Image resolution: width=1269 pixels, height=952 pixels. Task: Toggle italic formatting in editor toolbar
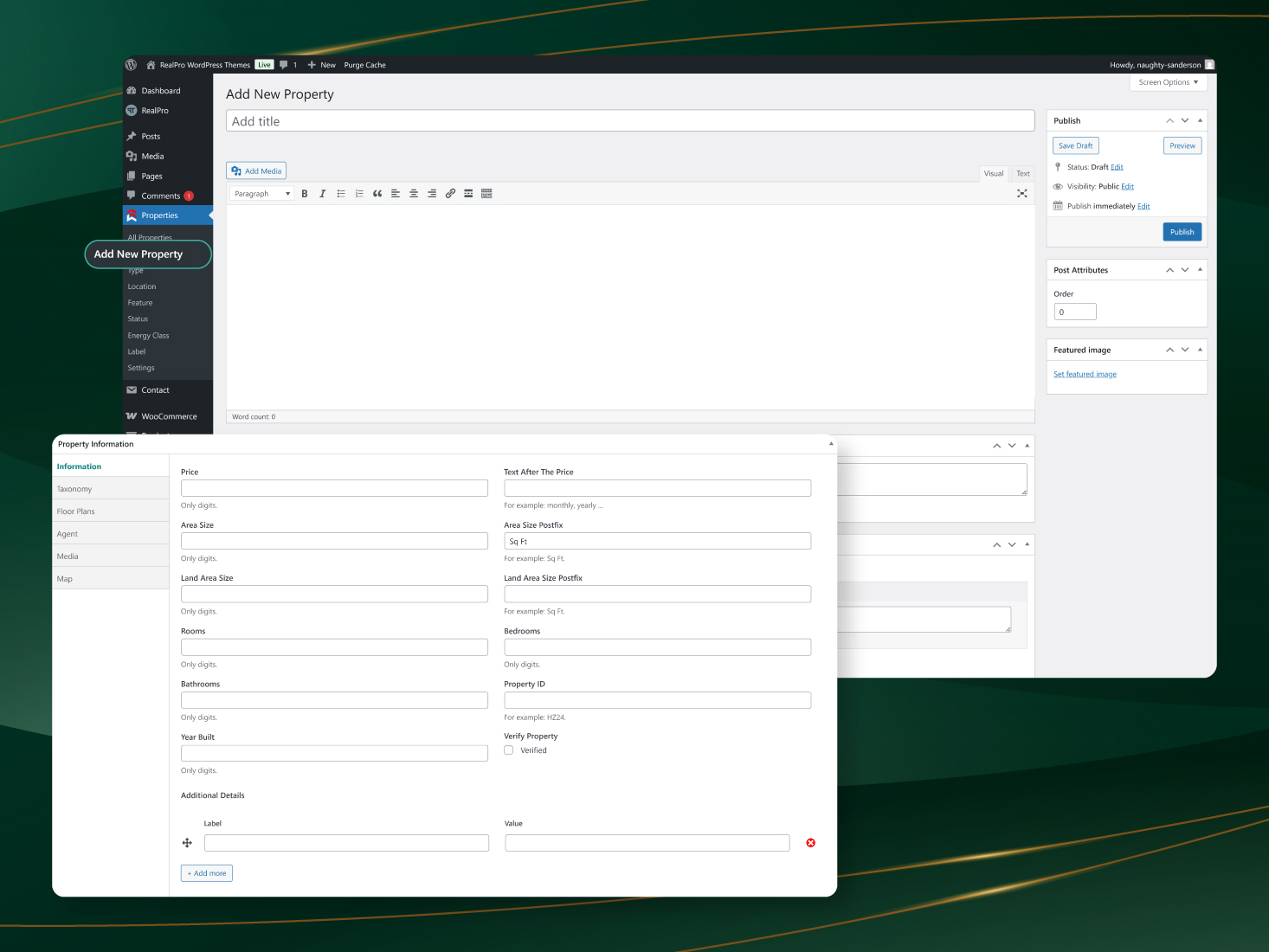coord(323,194)
